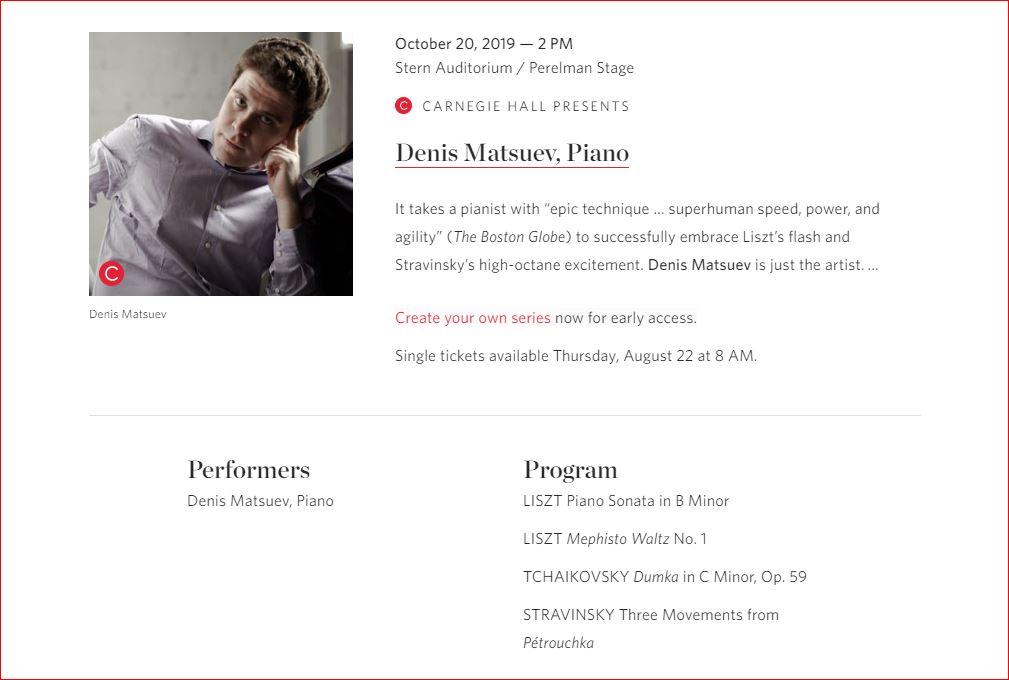This screenshot has width=1009, height=680.
Task: Click the Denis Matsuev photo caption
Action: 127,314
